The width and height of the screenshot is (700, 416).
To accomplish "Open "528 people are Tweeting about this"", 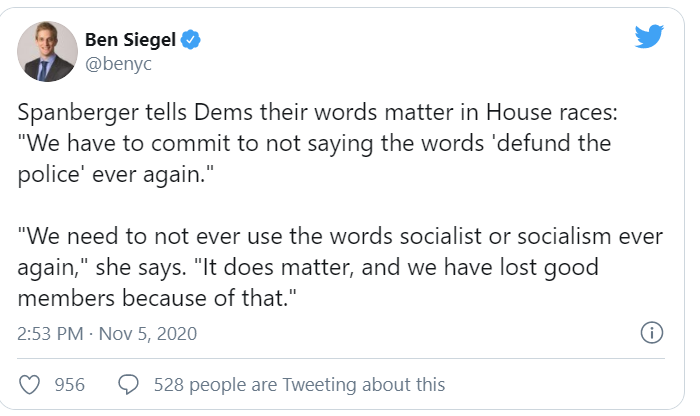I will point(299,385).
